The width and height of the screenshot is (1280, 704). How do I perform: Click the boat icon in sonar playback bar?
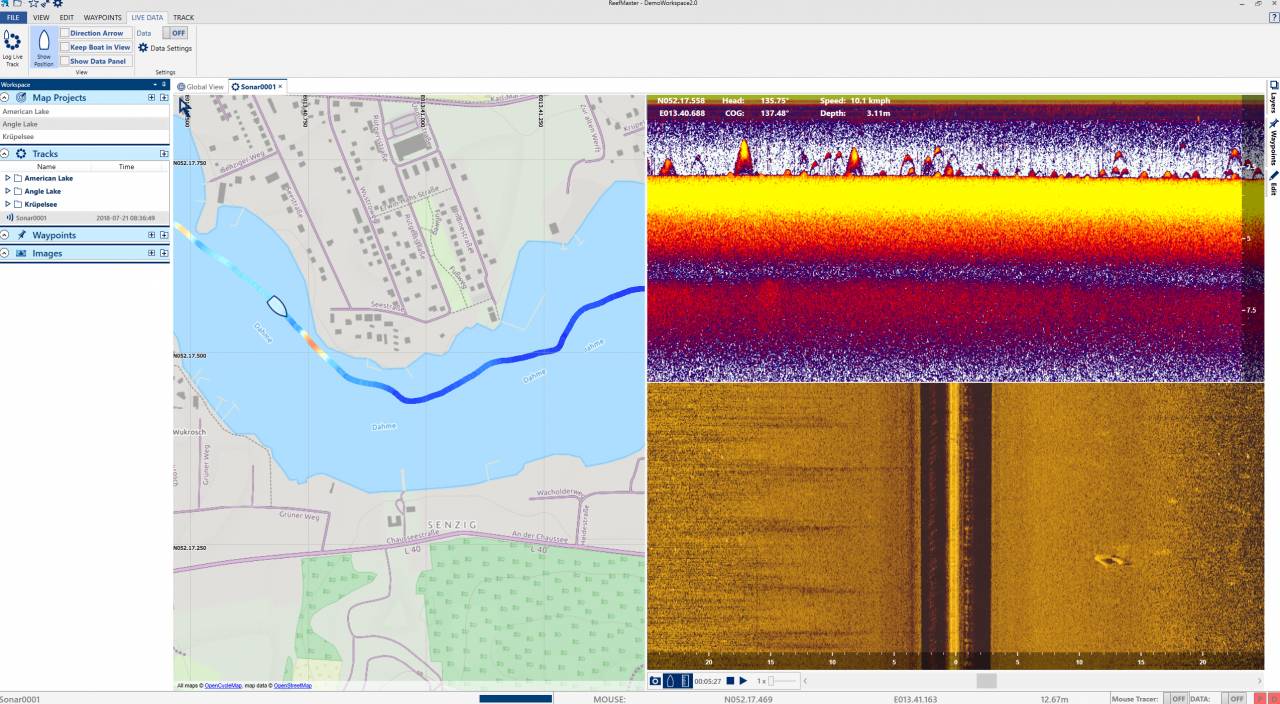tap(670, 681)
